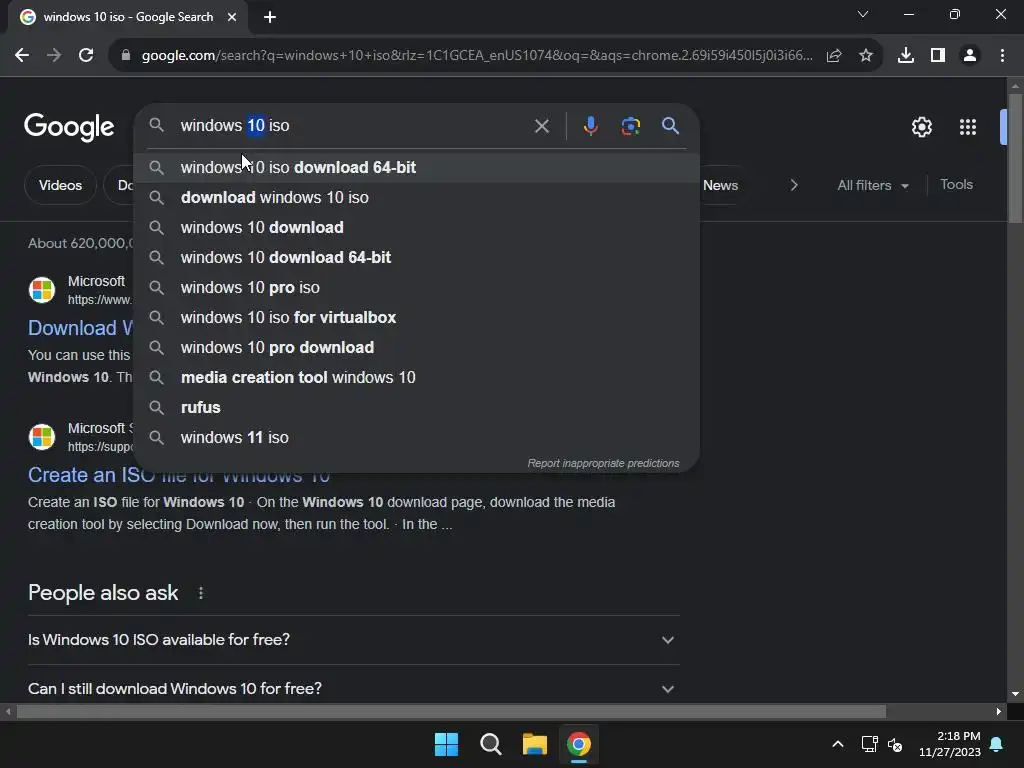Start voice search with microphone icon

(x=590, y=126)
